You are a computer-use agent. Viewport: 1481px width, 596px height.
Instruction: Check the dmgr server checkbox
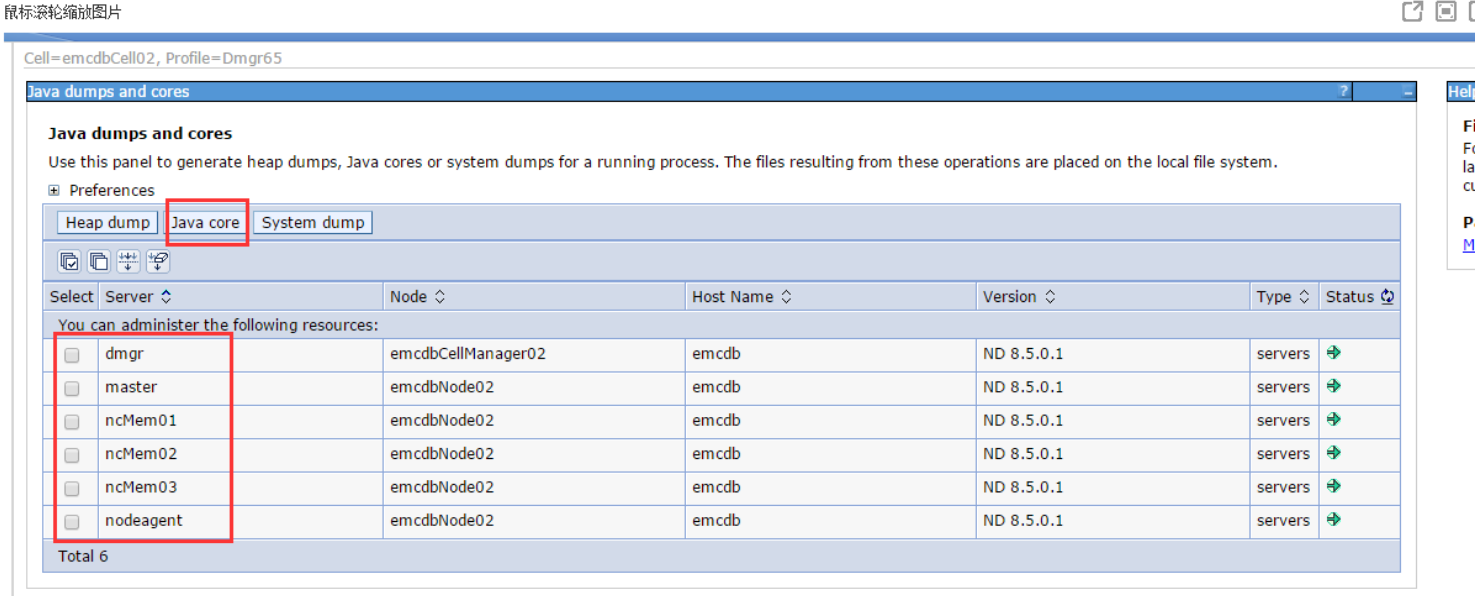pyautogui.click(x=72, y=354)
